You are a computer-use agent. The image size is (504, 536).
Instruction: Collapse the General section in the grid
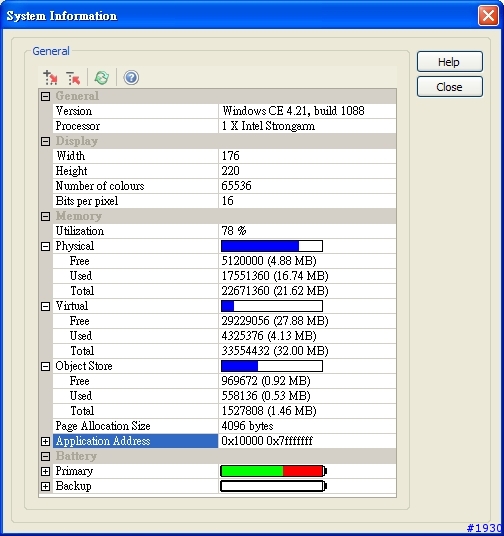pyautogui.click(x=45, y=96)
